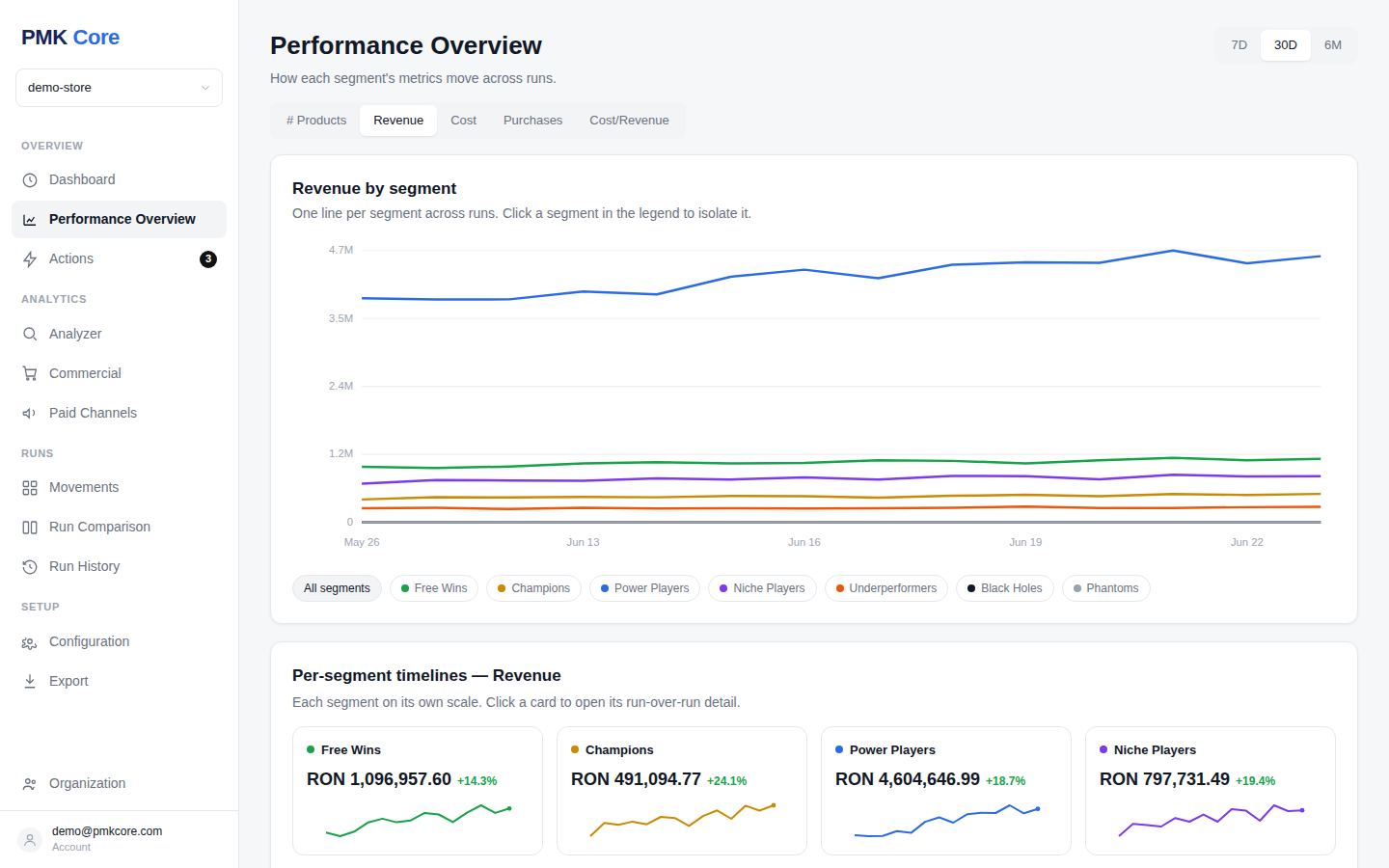Go to Dashboard page
Screen dimensions: 1389x868
(119, 180)
